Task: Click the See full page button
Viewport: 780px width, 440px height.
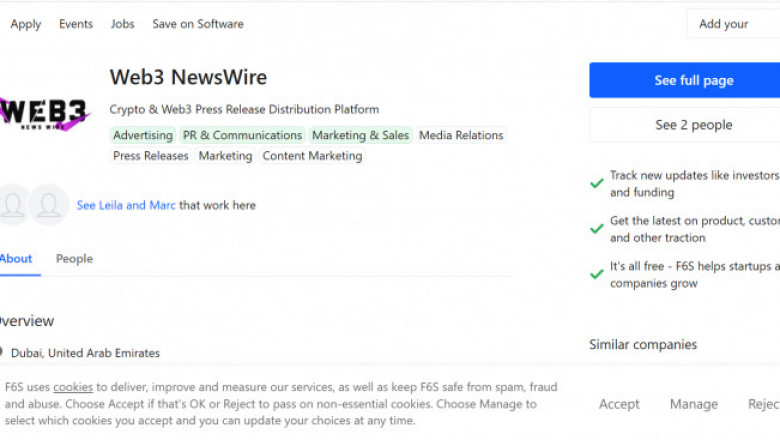Action: tap(684, 80)
